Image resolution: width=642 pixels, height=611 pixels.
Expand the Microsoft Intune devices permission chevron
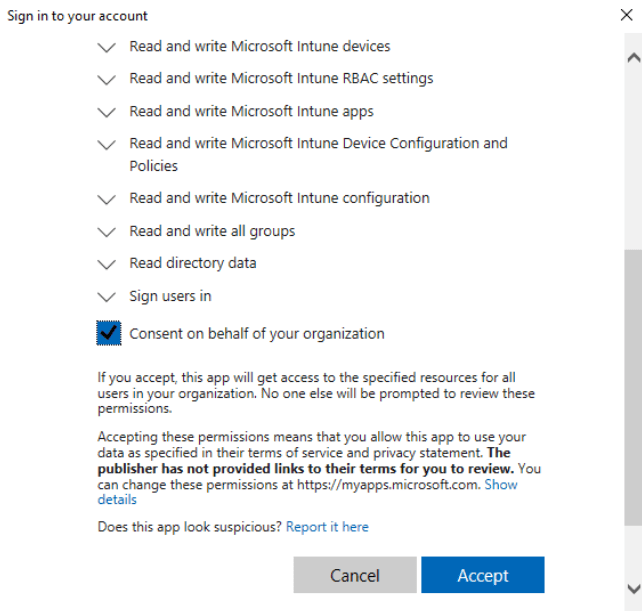[x=107, y=47]
